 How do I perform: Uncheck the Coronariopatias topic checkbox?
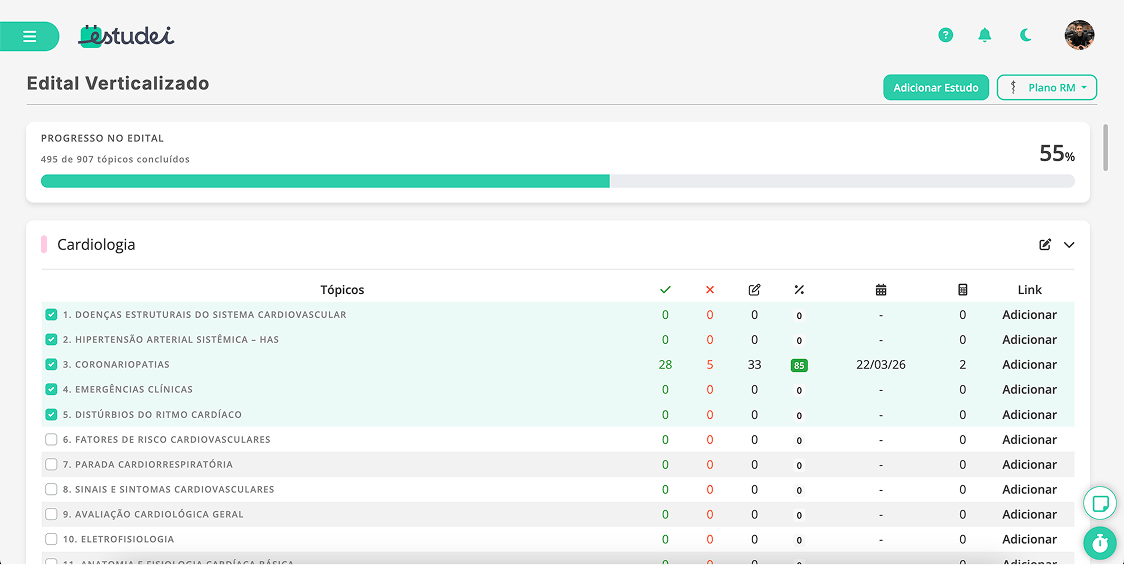pos(51,365)
